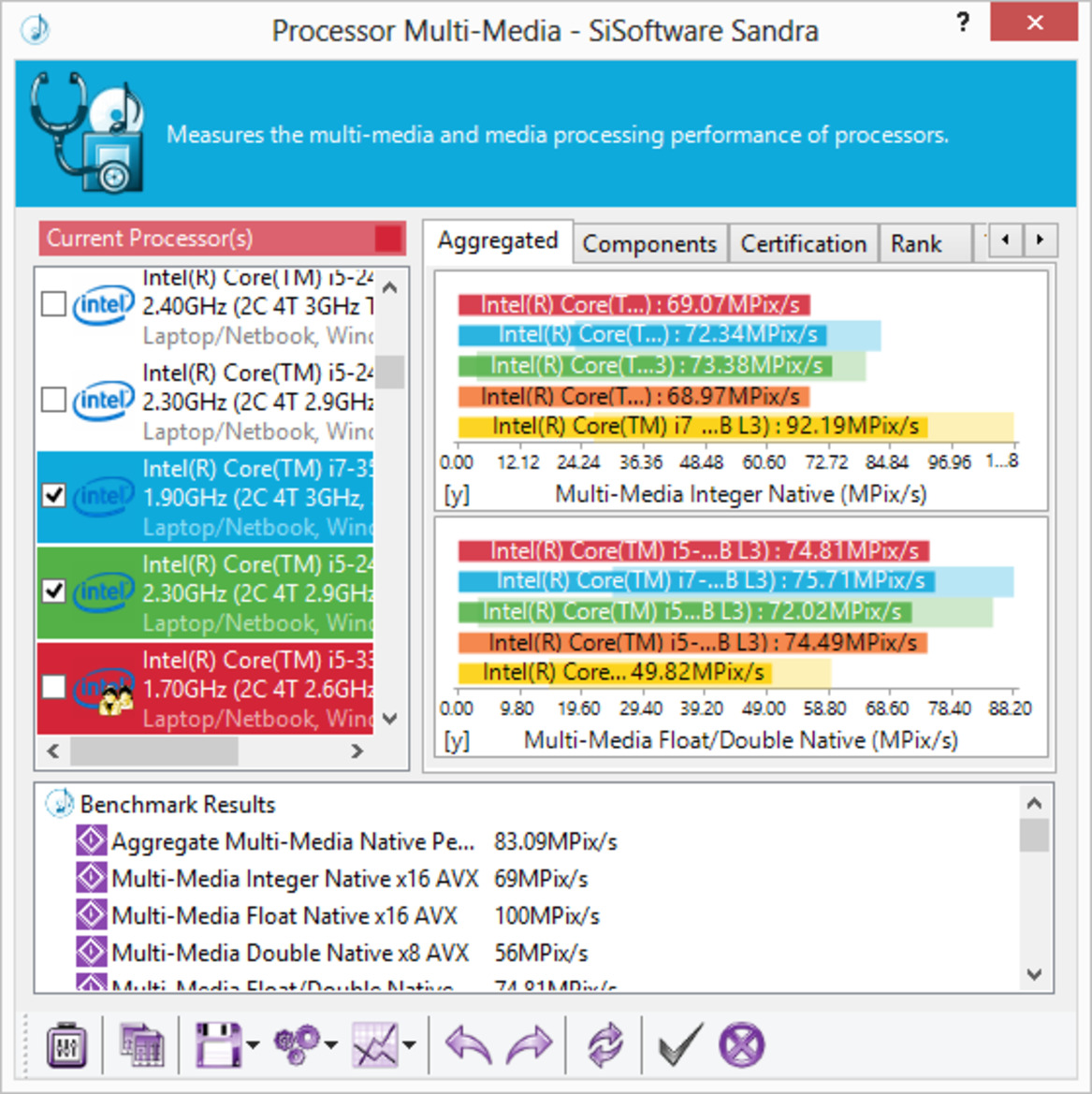This screenshot has height=1094, width=1092.
Task: Click icon beside Multi-Media Double Native x8 AVX
Action: 92,952
